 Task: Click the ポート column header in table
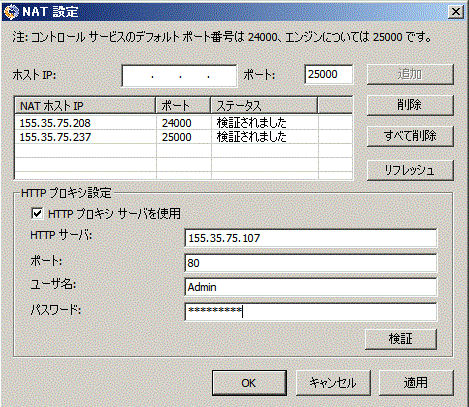point(183,106)
